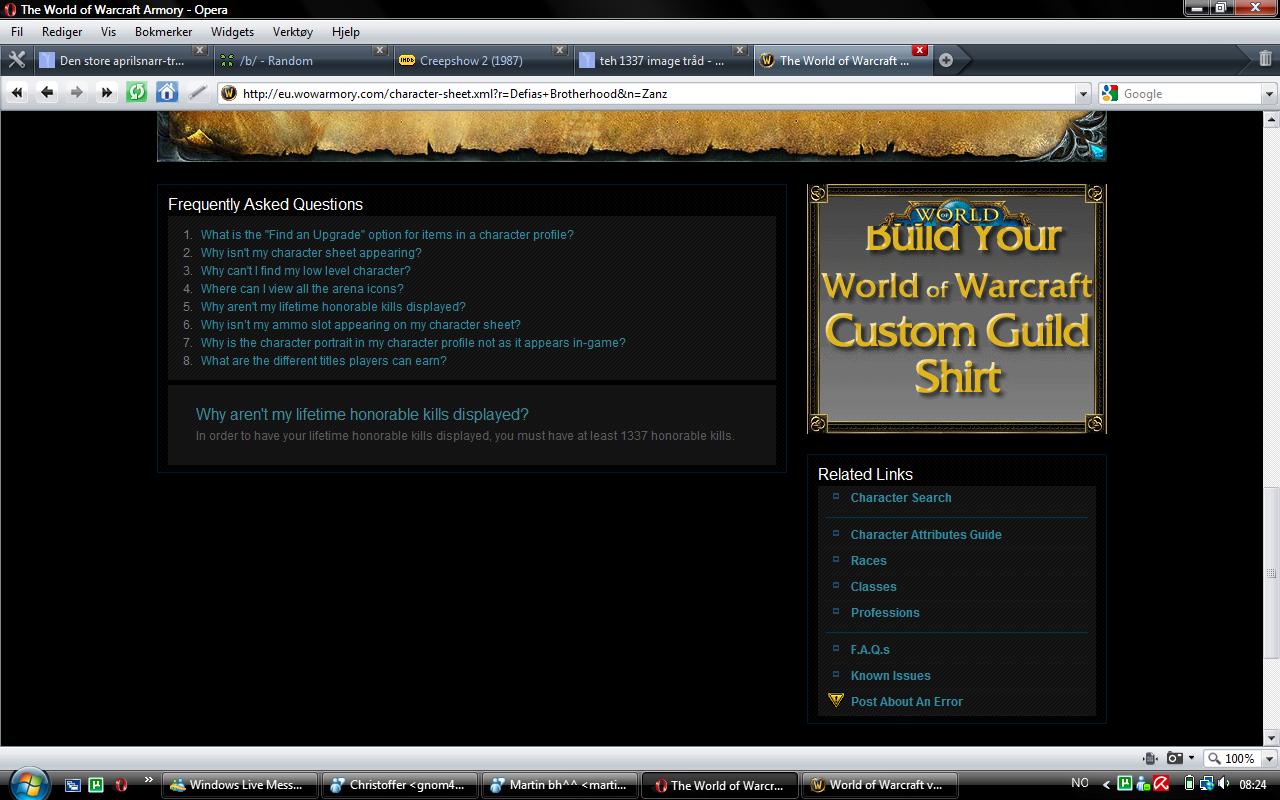Open the Martin bh^^ chat taskbar button
Screen dimensions: 1280x800
(560, 785)
